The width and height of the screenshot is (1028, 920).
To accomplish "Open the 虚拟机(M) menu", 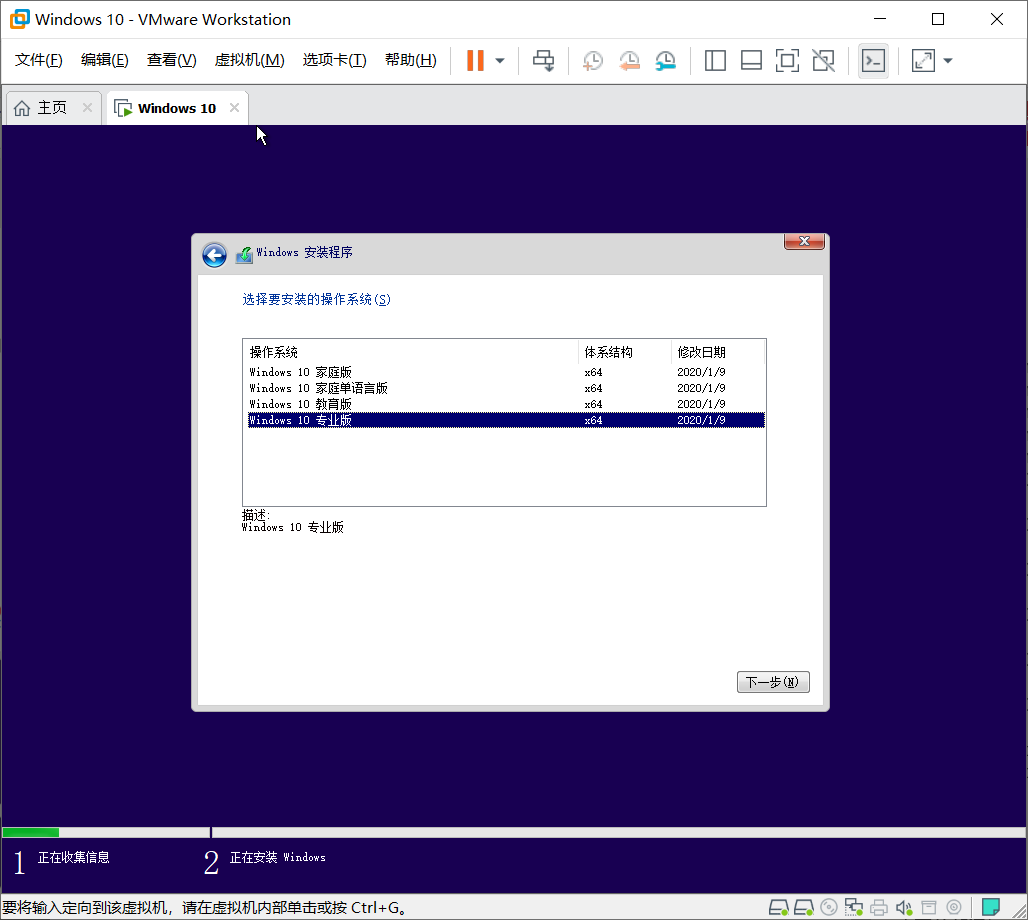I will pos(250,60).
